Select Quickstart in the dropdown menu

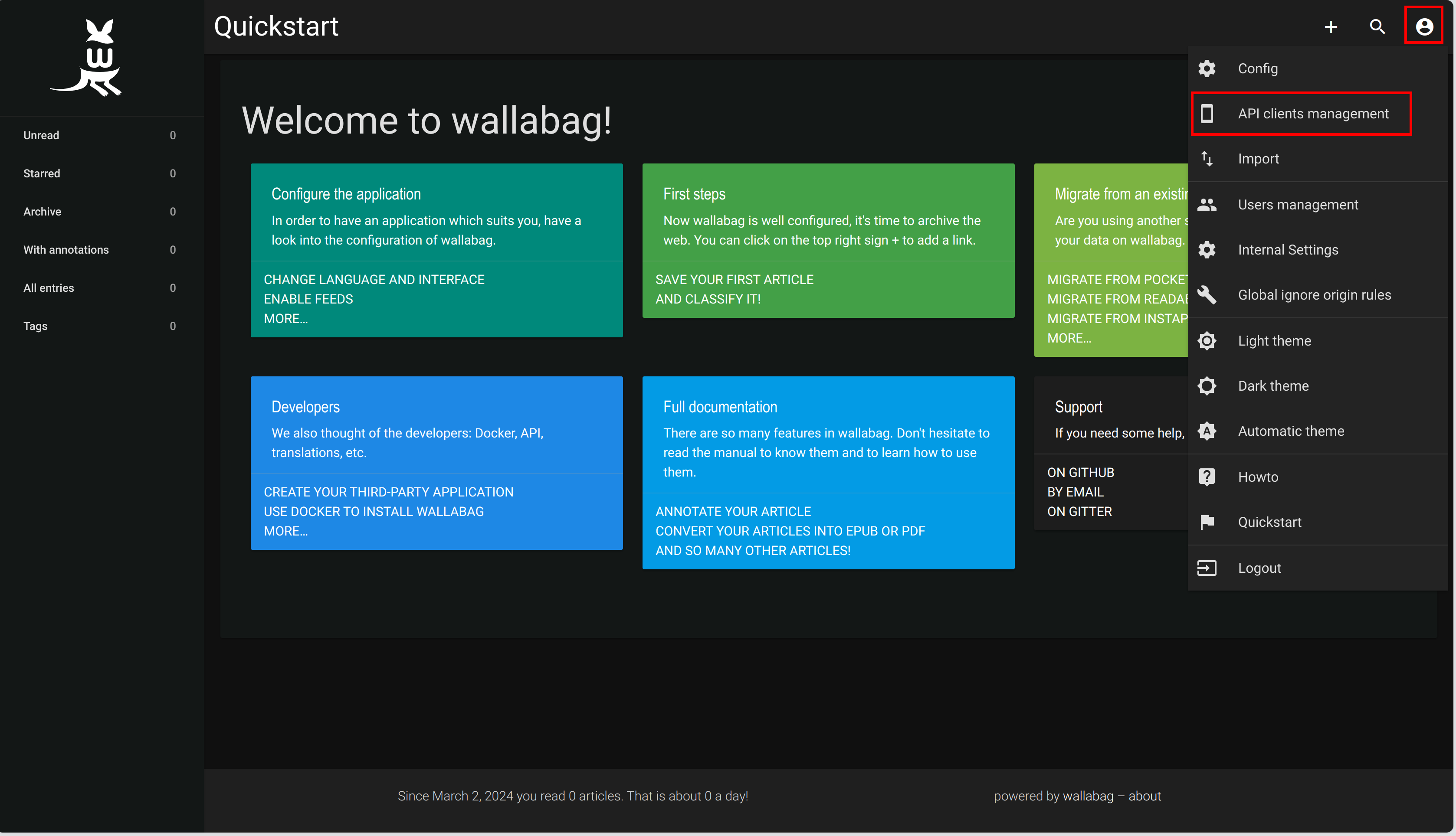point(1318,522)
